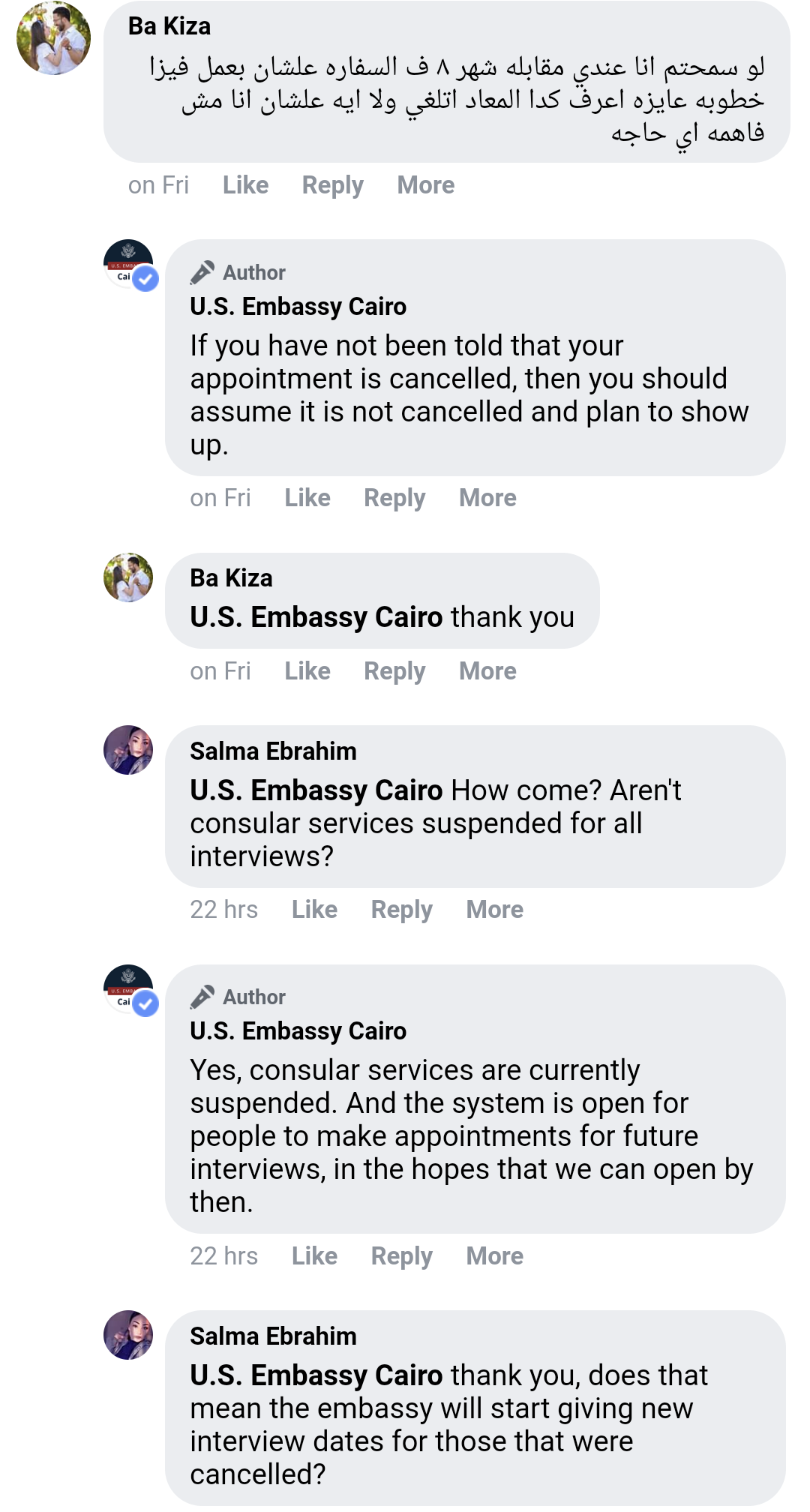
Task: Tap the 22 hrs timestamp under second embassy reply
Action: point(223,1256)
